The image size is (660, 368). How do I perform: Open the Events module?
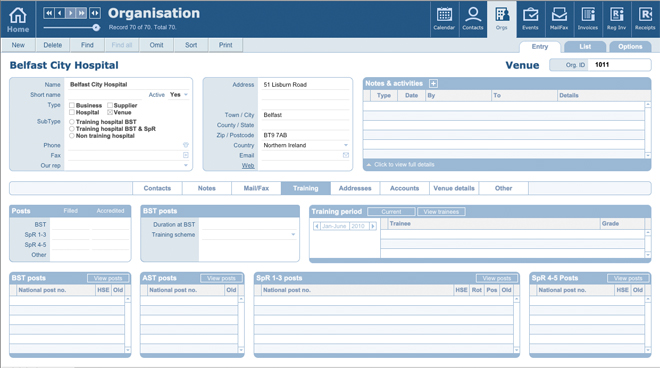(x=530, y=19)
